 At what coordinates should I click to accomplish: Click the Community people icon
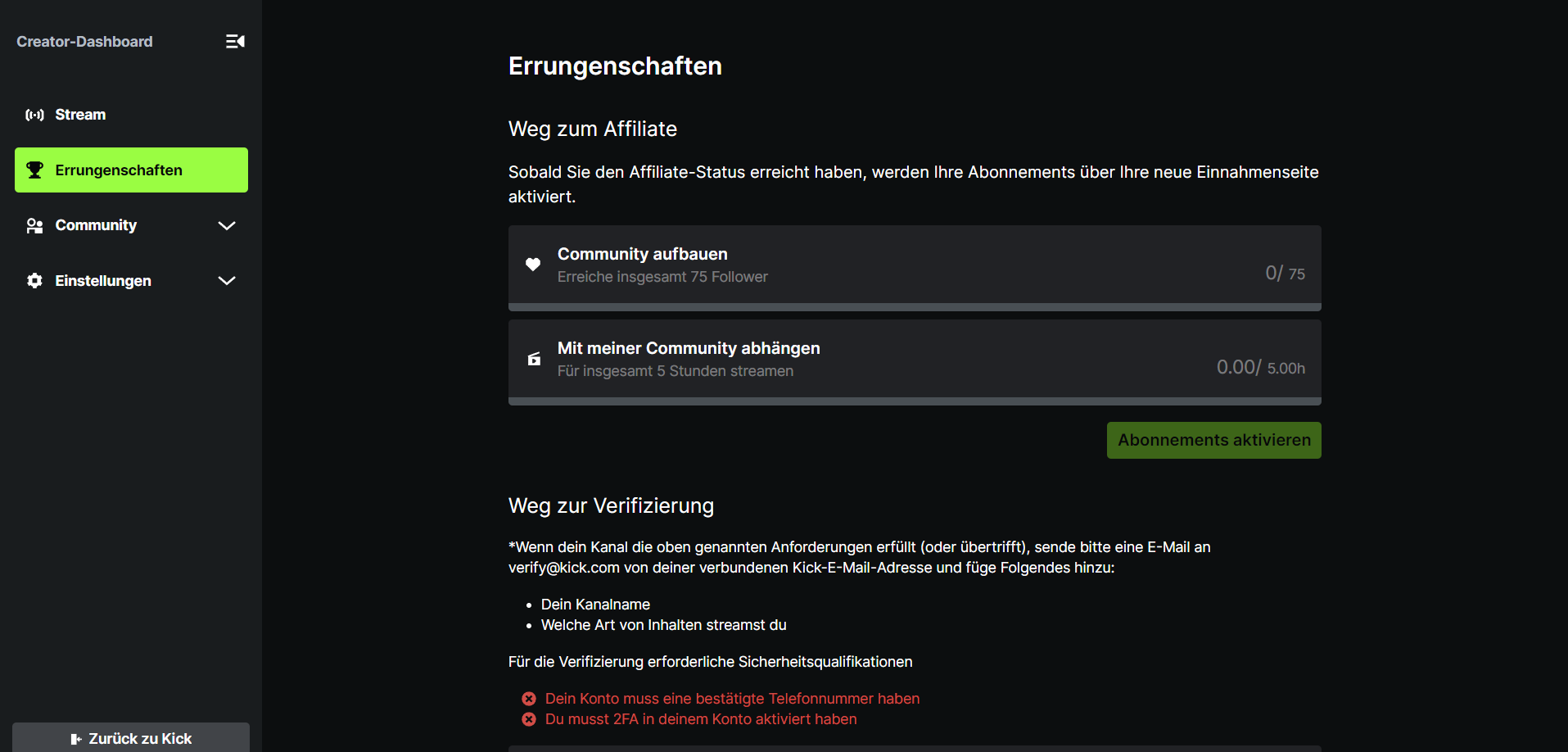pos(34,225)
